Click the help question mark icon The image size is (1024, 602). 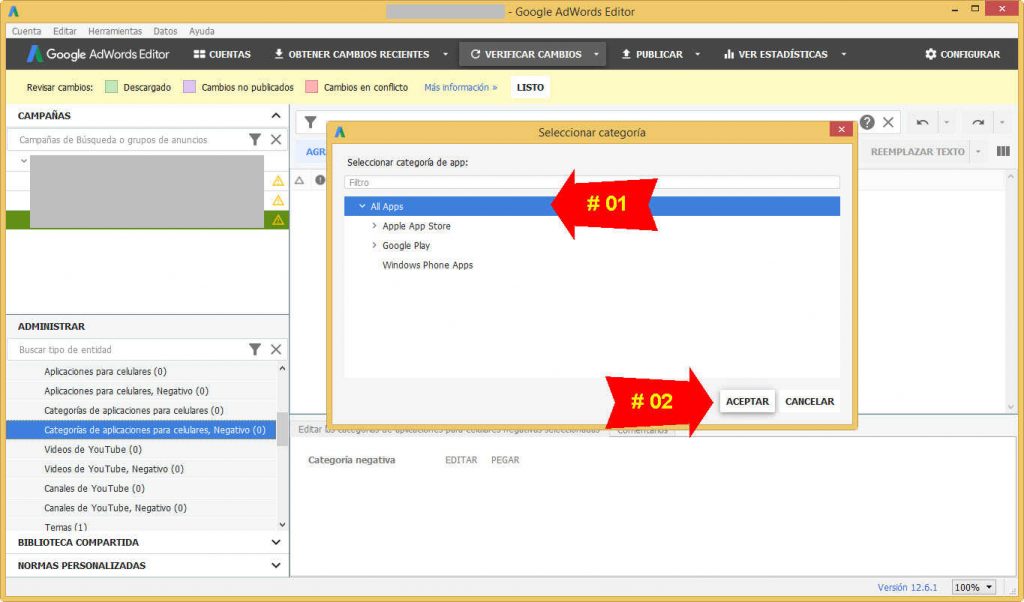coord(865,122)
